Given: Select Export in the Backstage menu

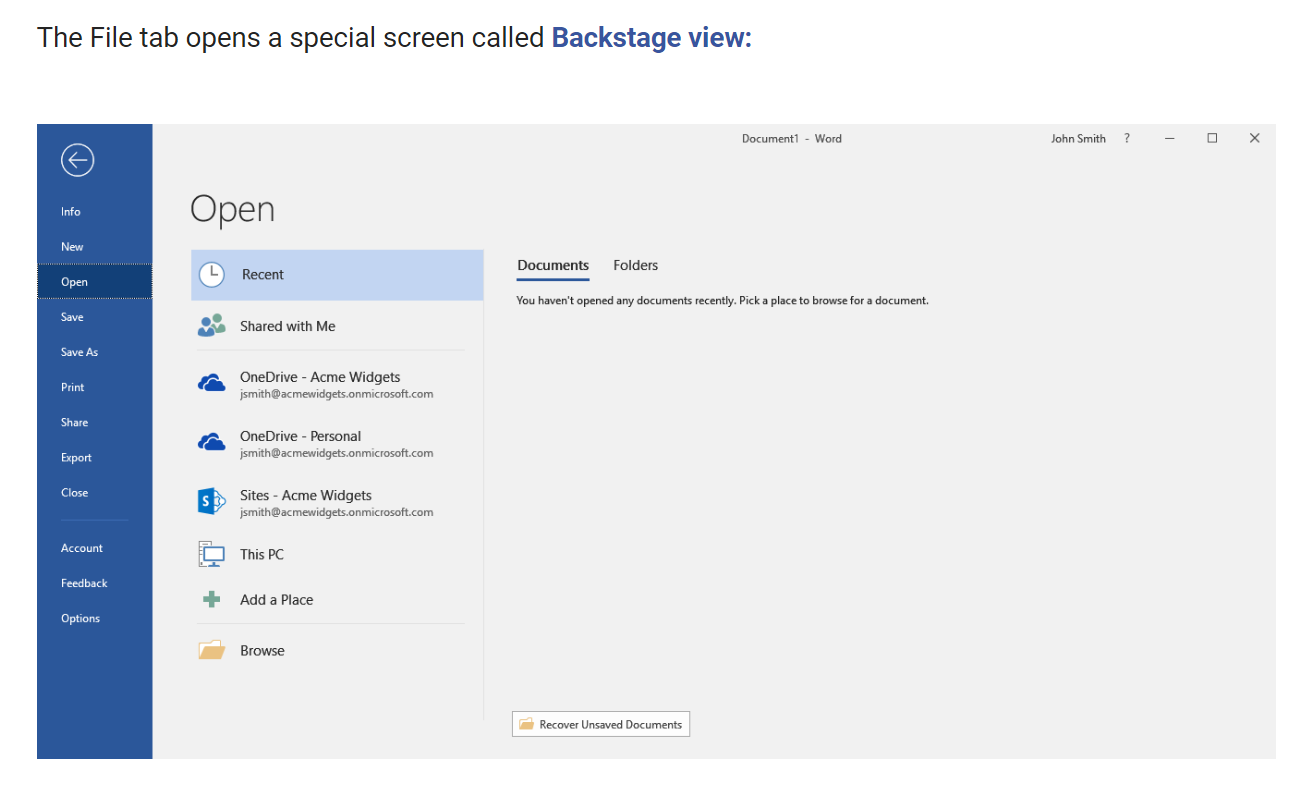Looking at the screenshot, I should tap(76, 458).
